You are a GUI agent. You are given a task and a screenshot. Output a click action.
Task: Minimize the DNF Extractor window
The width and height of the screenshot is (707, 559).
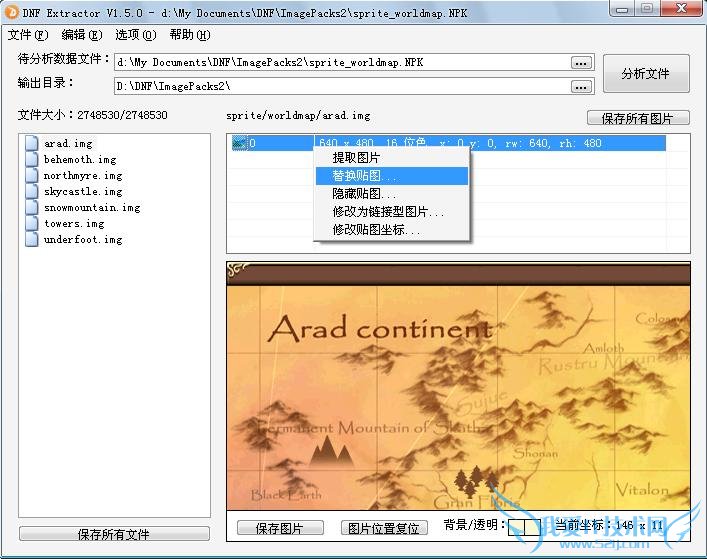[622, 8]
